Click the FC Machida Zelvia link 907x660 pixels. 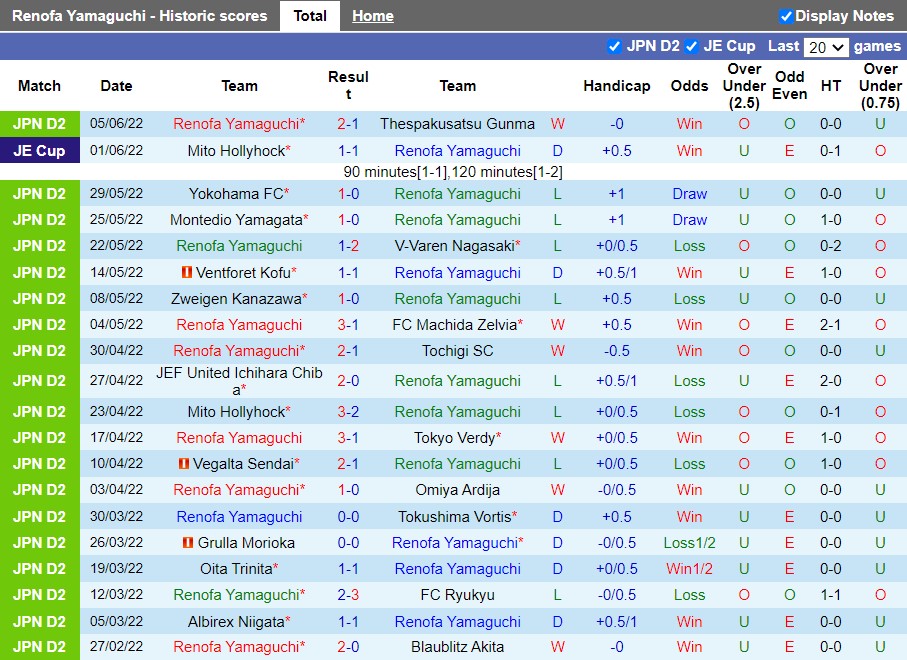(457, 324)
